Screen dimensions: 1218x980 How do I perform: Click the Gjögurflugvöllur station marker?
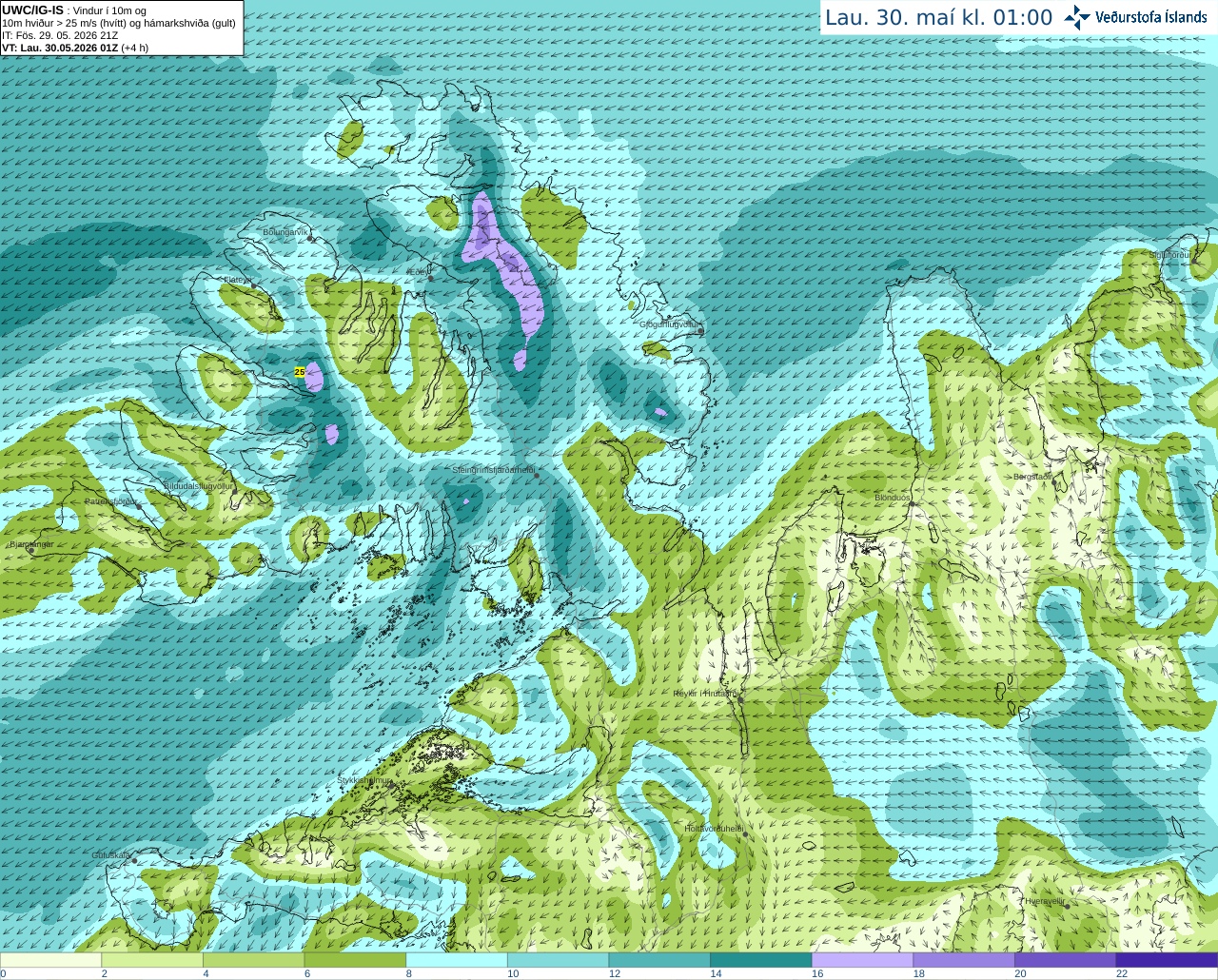point(700,329)
